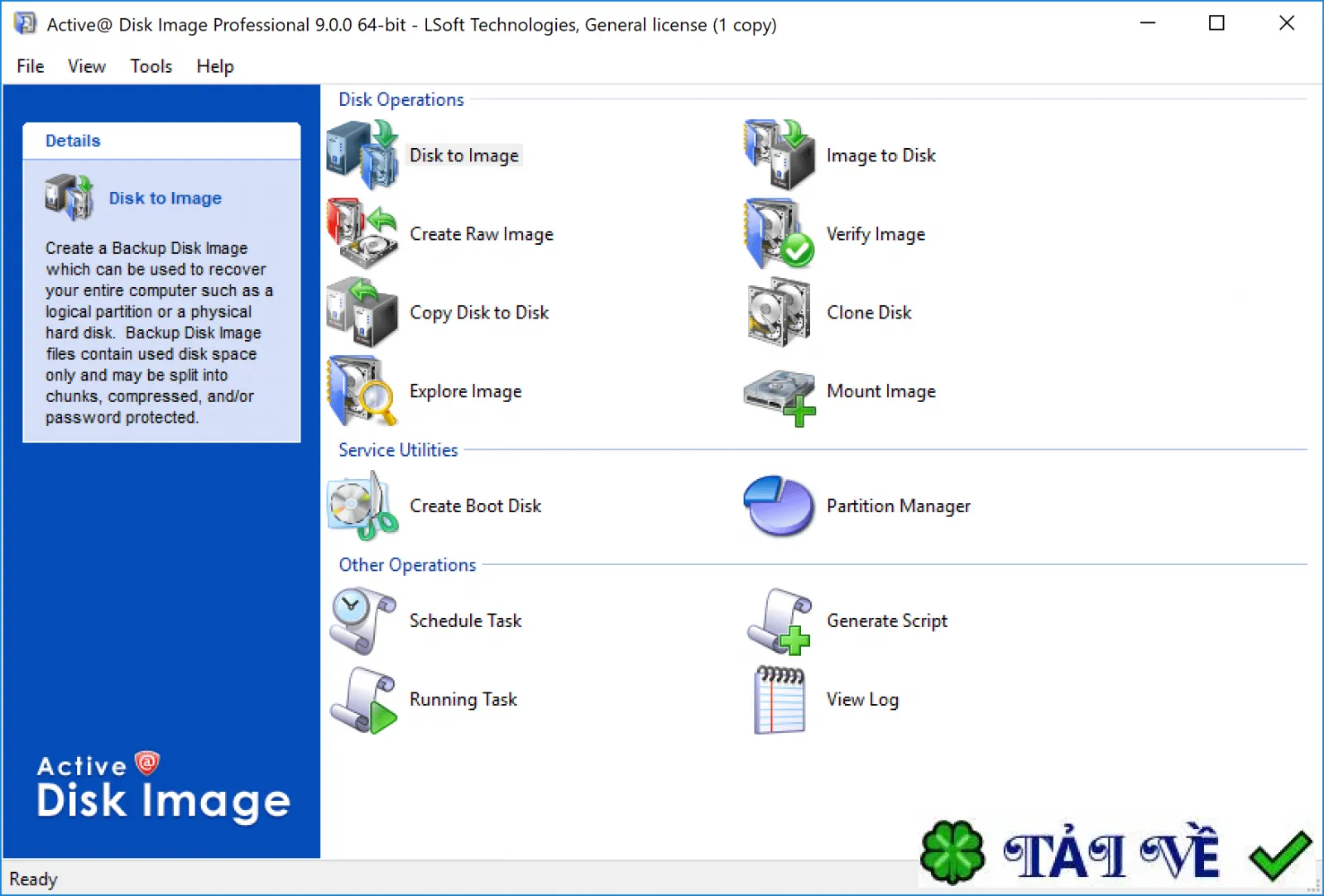This screenshot has width=1324, height=896.
Task: Click the Create Raw Image icon
Action: click(x=363, y=233)
